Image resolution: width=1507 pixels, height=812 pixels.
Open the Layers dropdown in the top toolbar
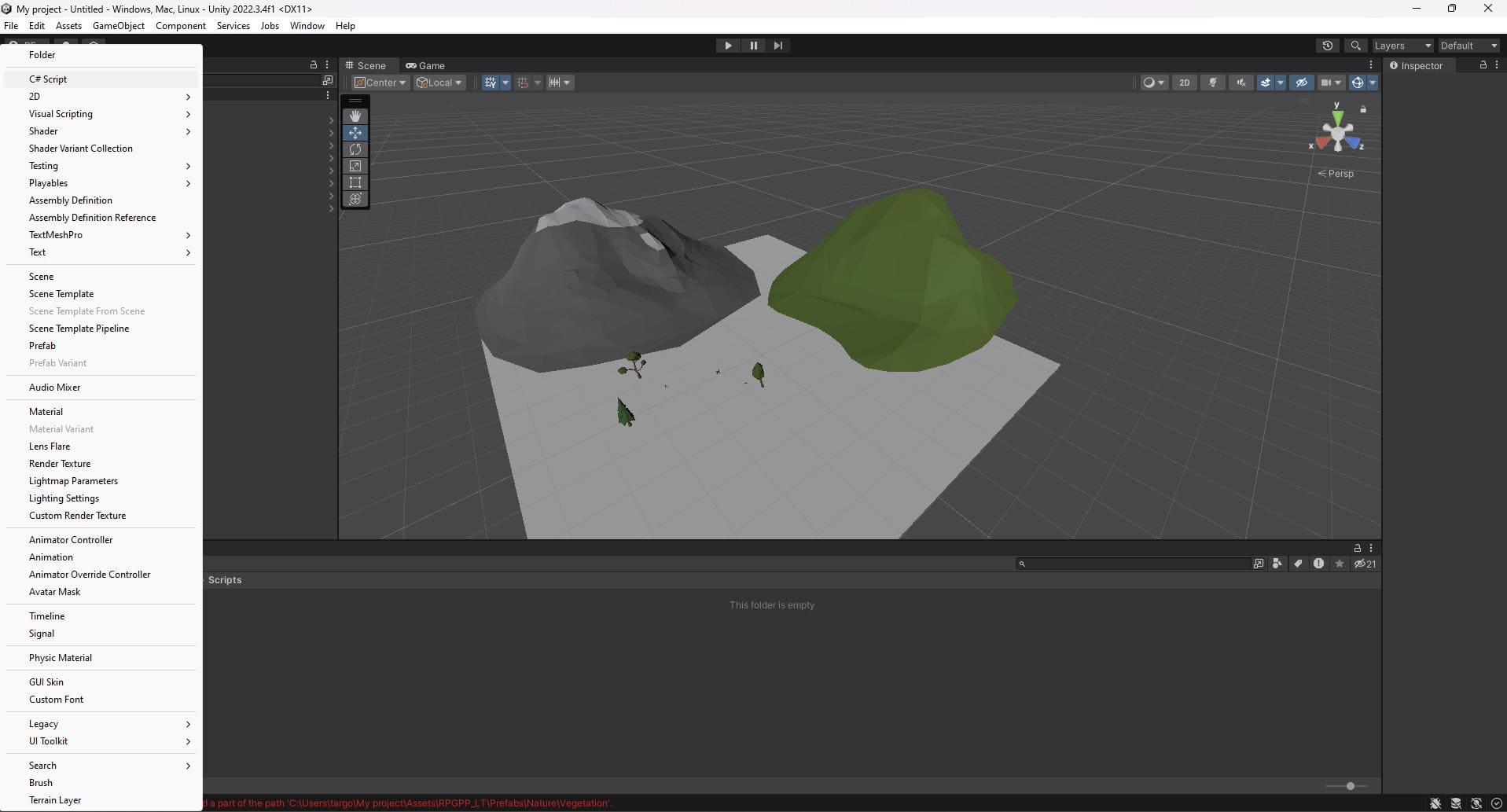pos(1402,46)
